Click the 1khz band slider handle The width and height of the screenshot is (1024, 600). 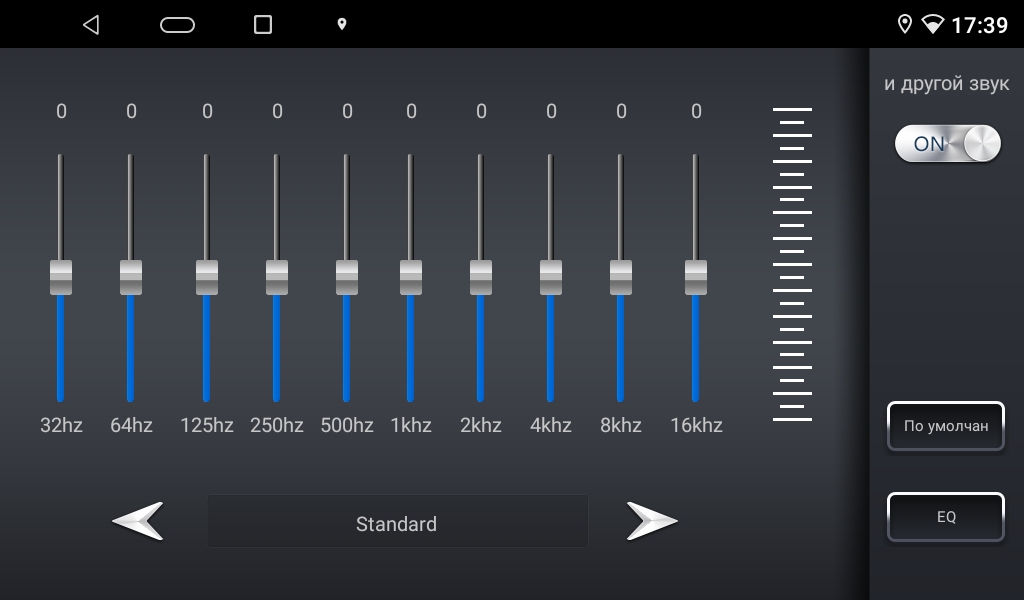pyautogui.click(x=411, y=277)
